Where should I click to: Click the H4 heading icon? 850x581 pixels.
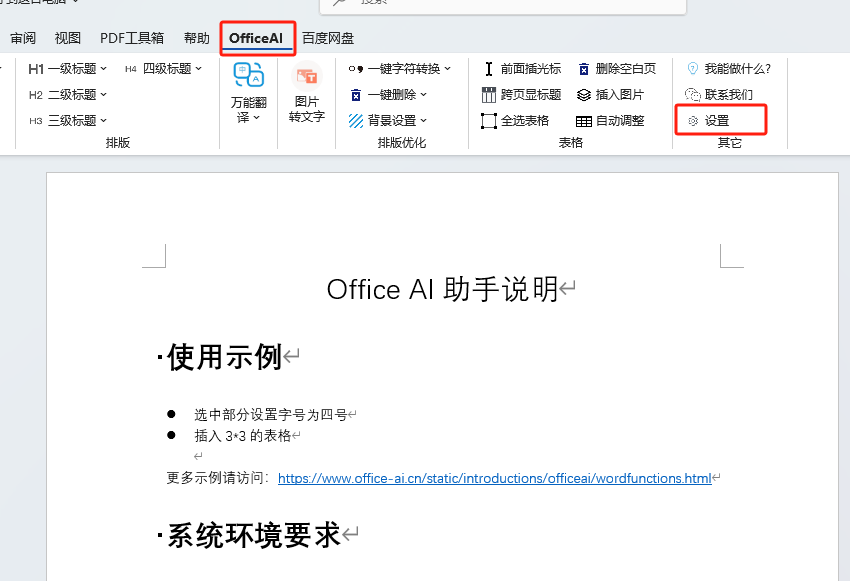click(x=131, y=69)
